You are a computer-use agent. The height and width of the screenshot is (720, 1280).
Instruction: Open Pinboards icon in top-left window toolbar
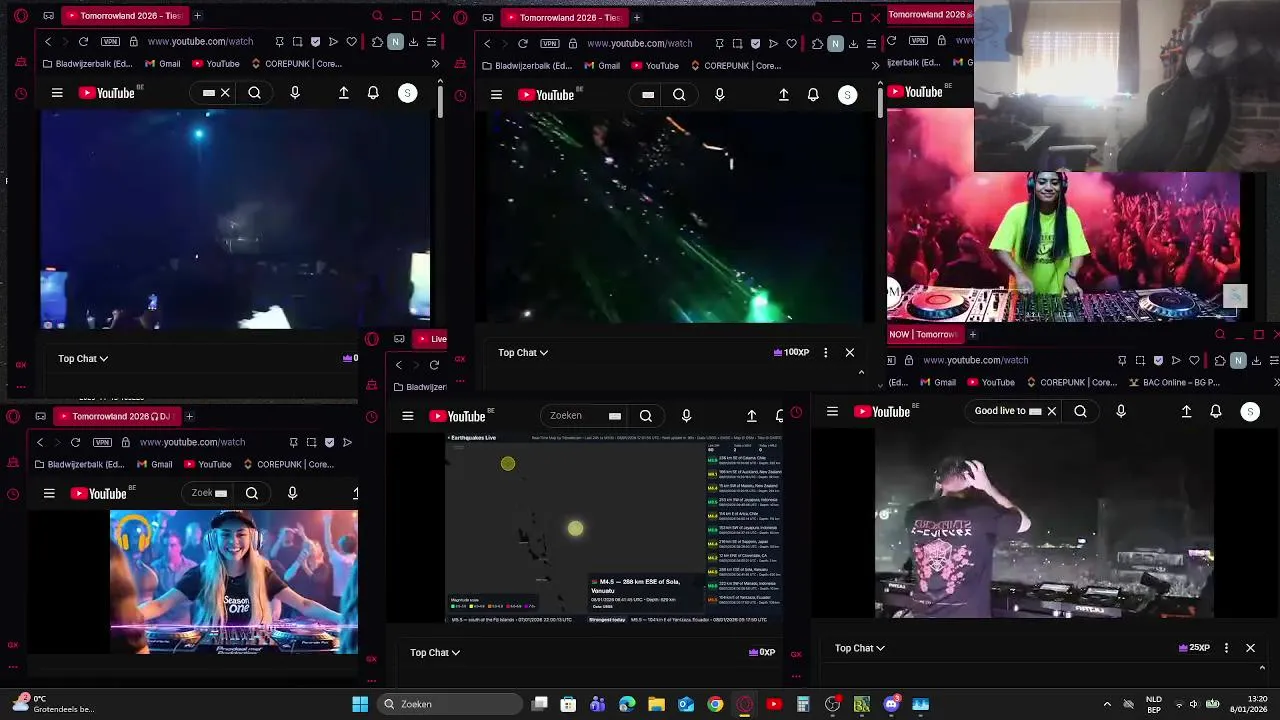[x=279, y=42]
